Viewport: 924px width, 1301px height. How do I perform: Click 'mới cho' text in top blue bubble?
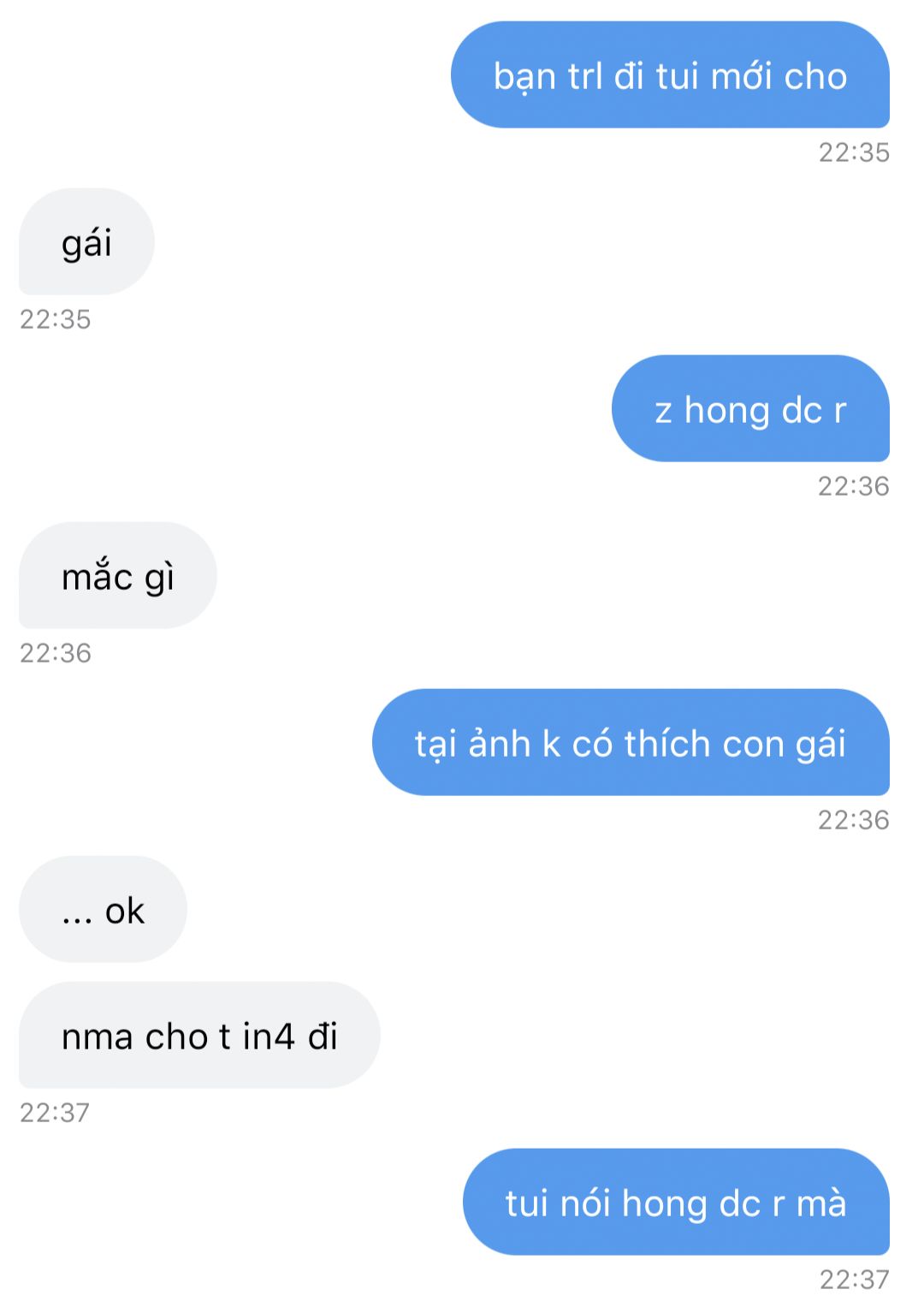tap(779, 76)
